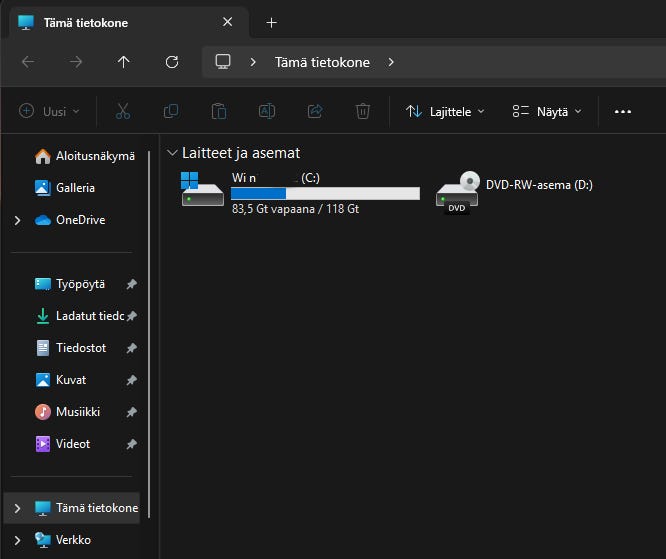
Task: Add a new tab with plus button
Action: (271, 22)
